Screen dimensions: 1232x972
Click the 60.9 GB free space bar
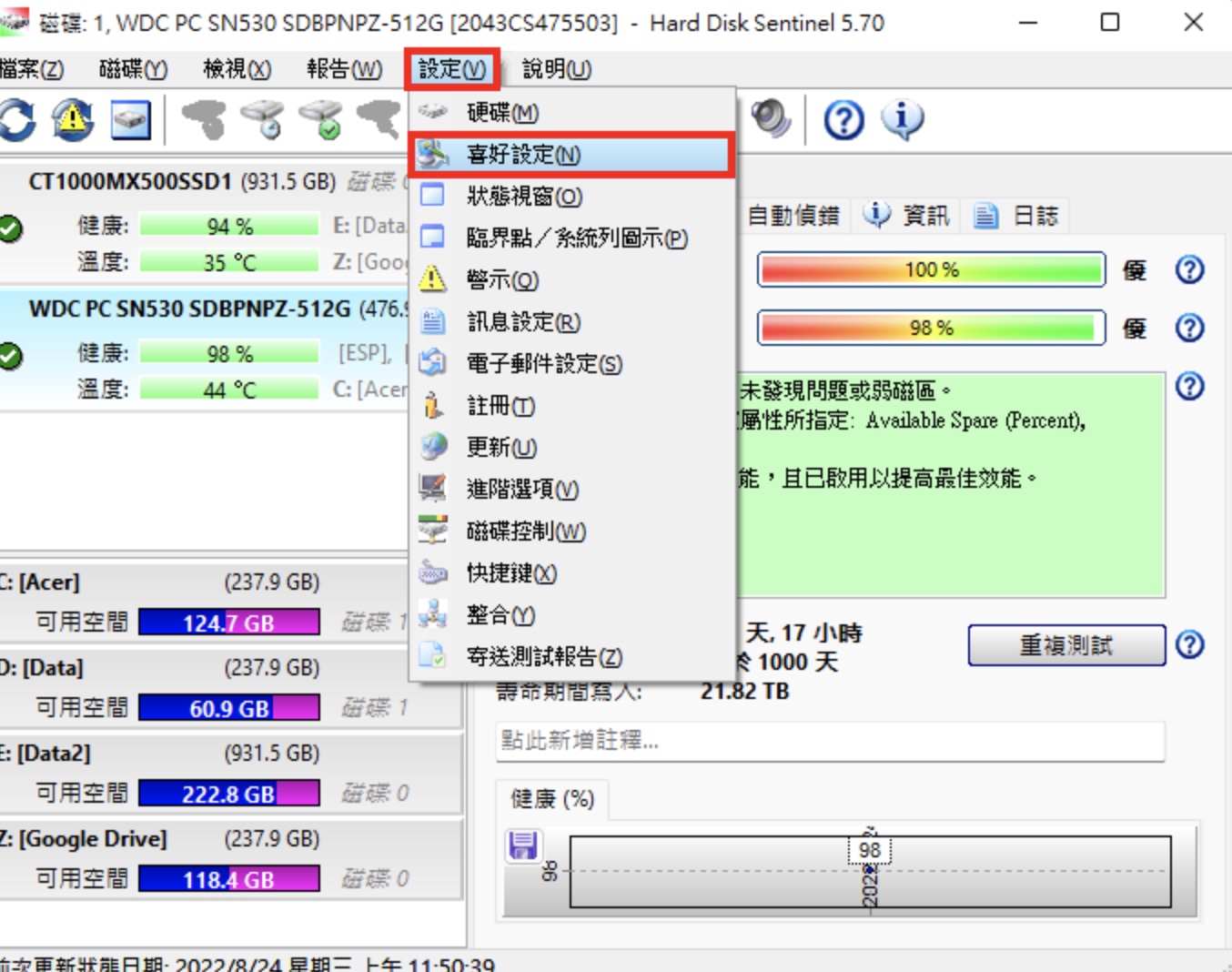tap(229, 708)
